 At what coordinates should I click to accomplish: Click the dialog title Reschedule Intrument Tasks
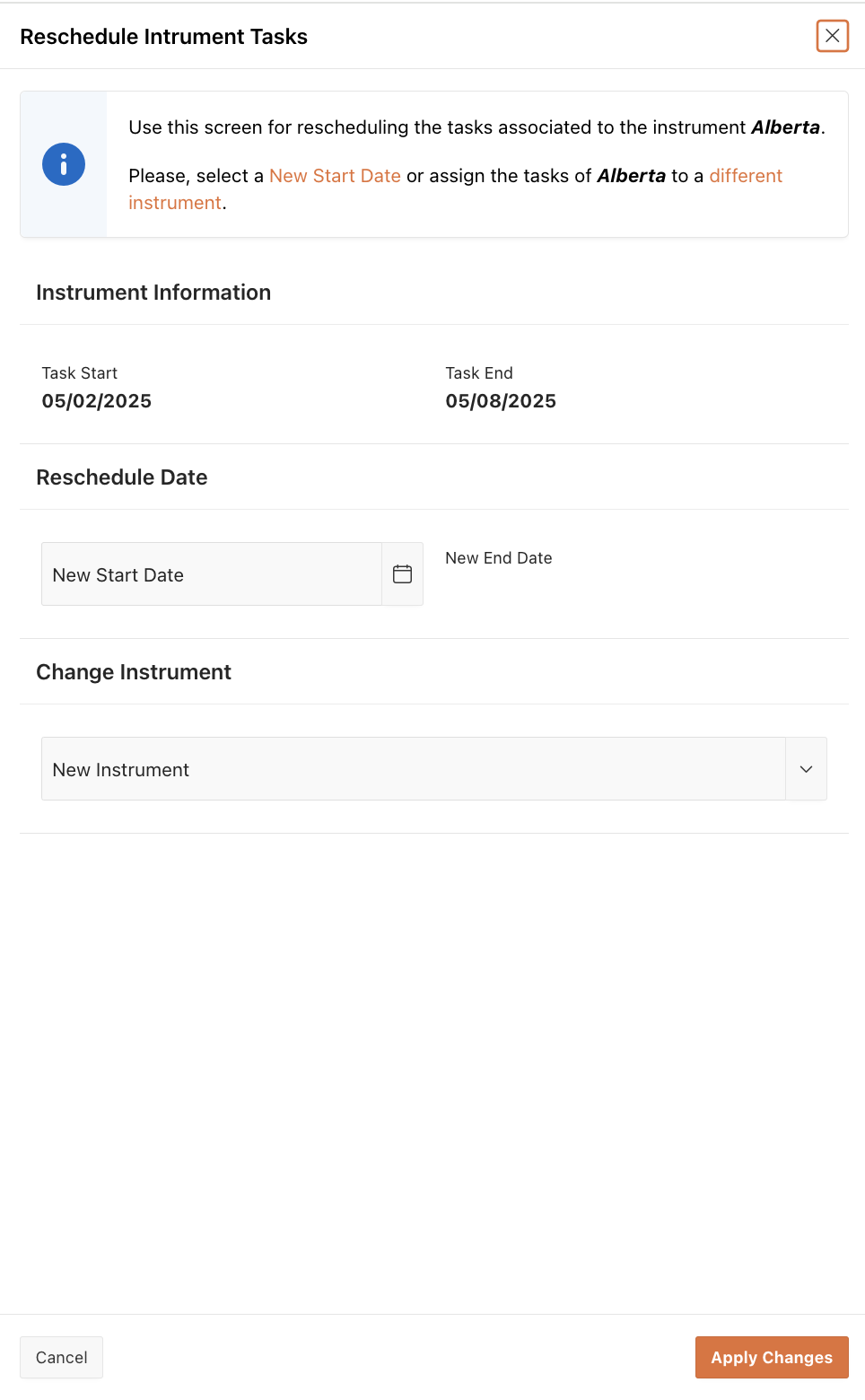click(x=163, y=37)
